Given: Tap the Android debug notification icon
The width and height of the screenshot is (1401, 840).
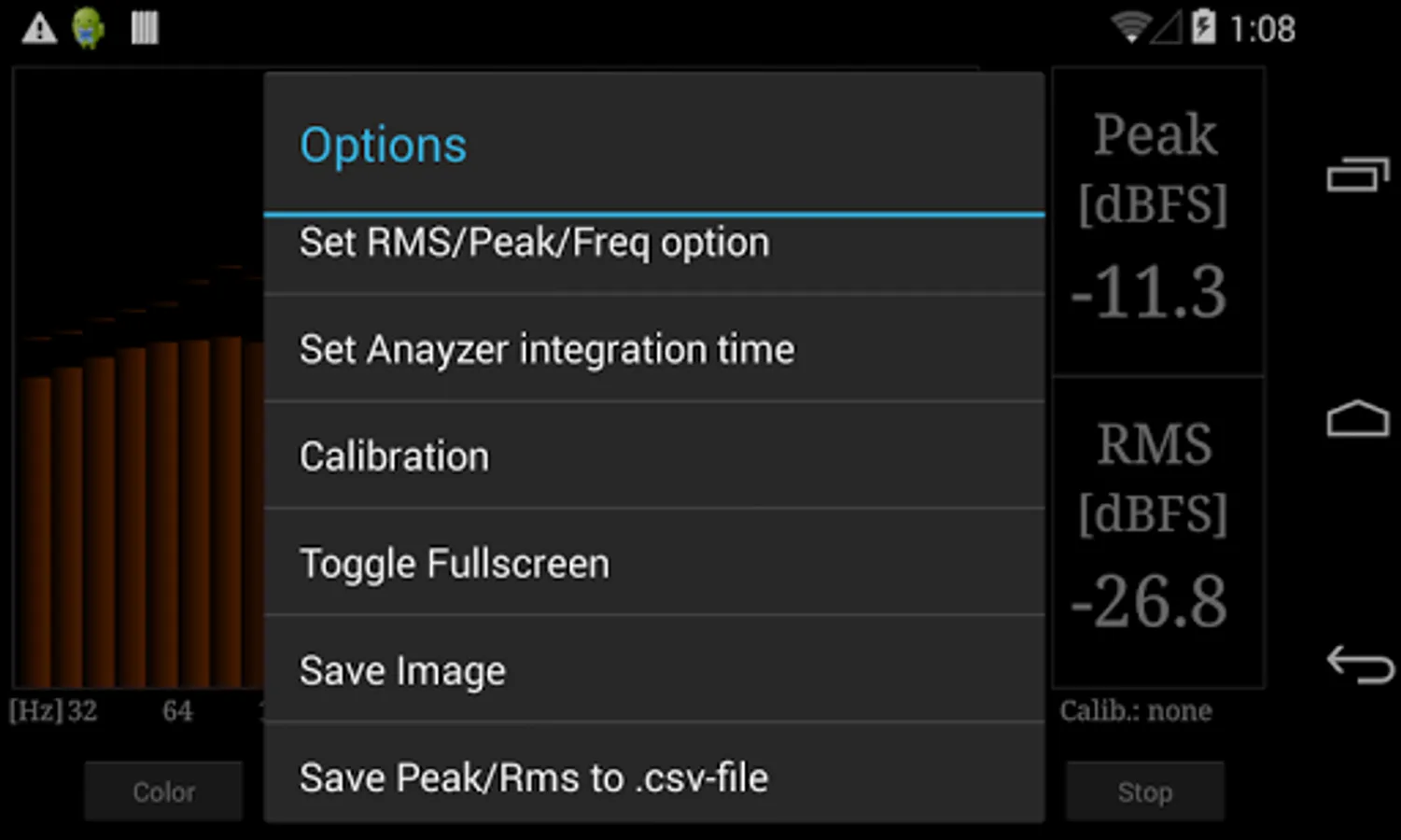Looking at the screenshot, I should pyautogui.click(x=89, y=28).
